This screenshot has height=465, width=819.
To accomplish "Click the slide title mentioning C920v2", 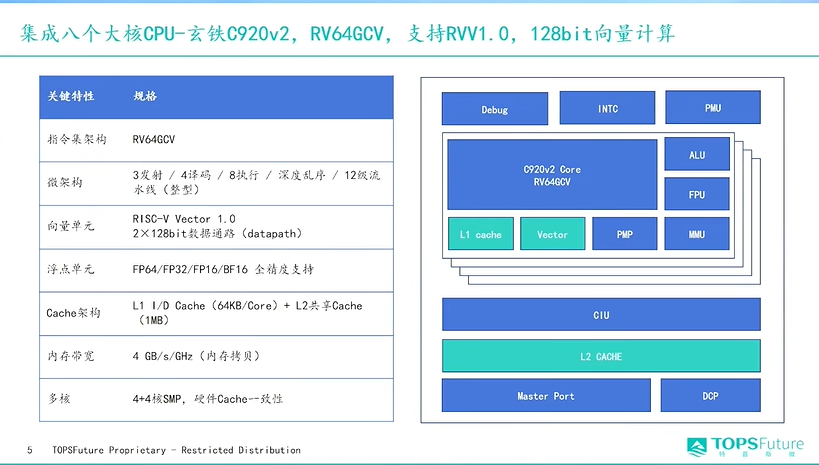I will coord(347,33).
